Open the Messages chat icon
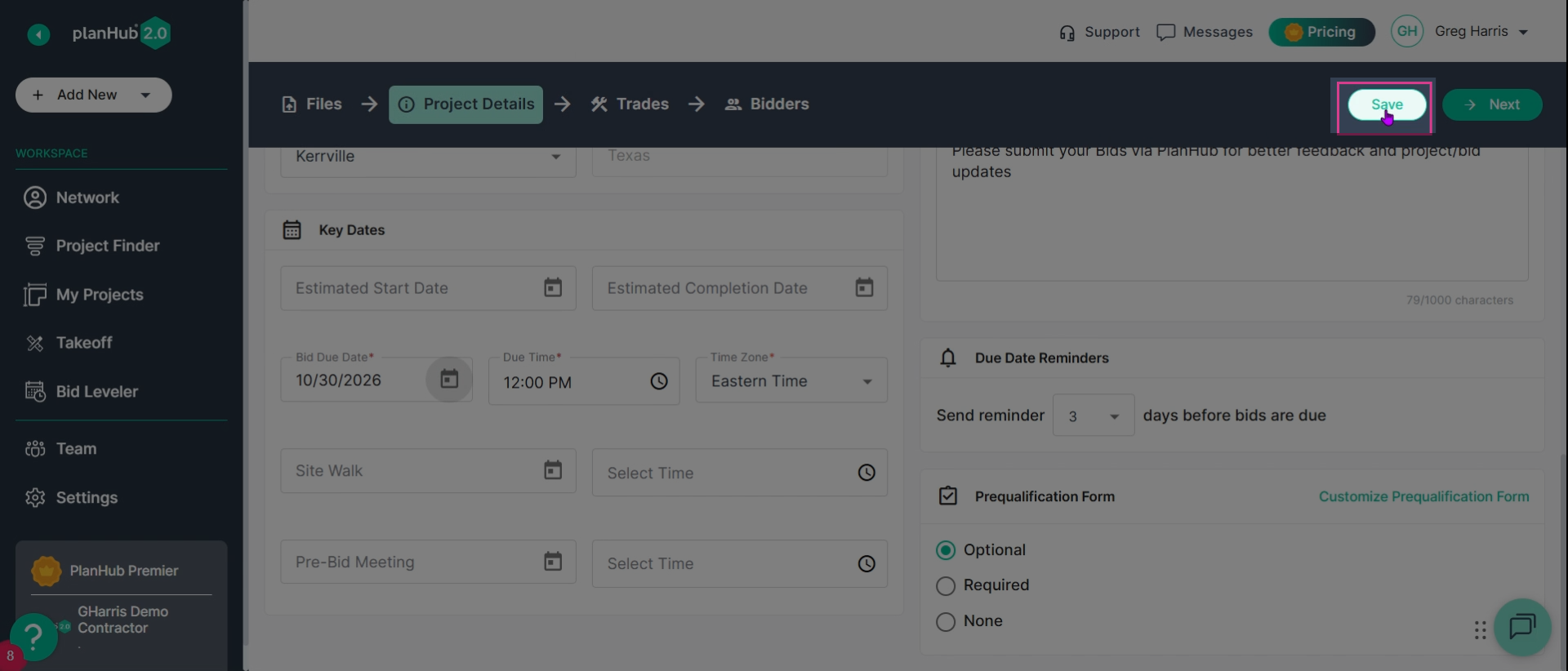 pos(1165,32)
